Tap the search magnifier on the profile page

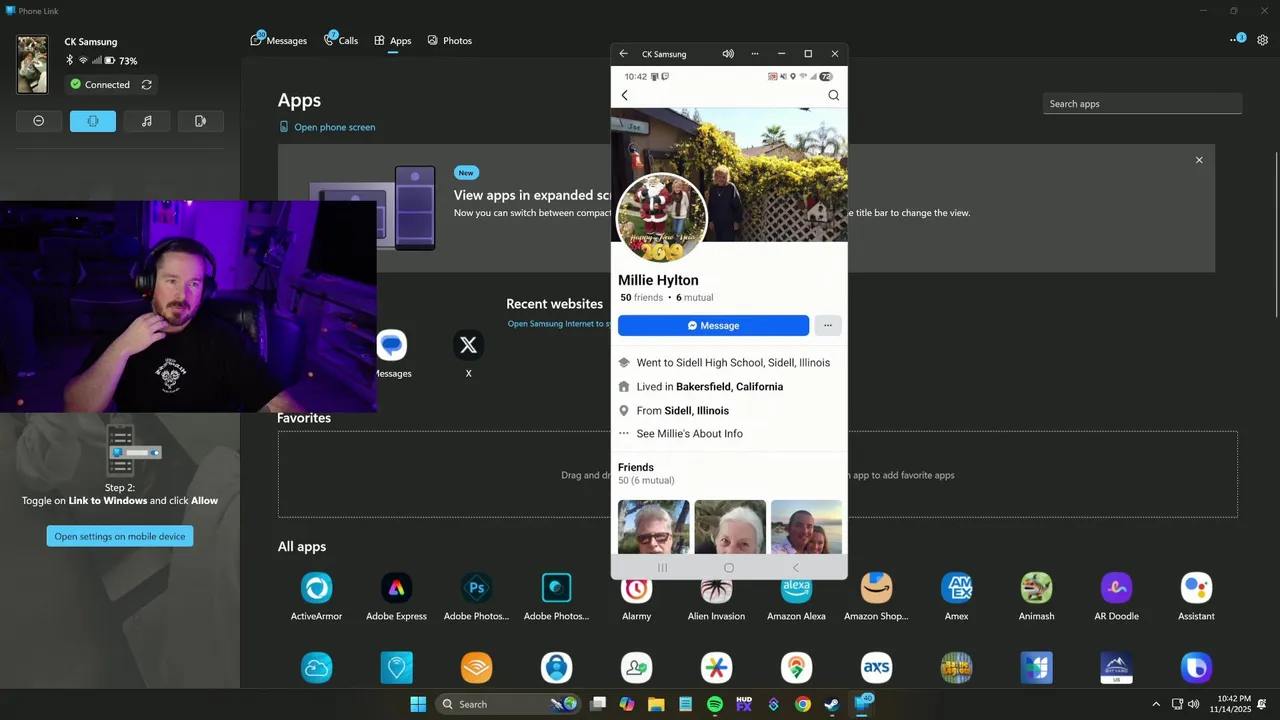pyautogui.click(x=833, y=95)
